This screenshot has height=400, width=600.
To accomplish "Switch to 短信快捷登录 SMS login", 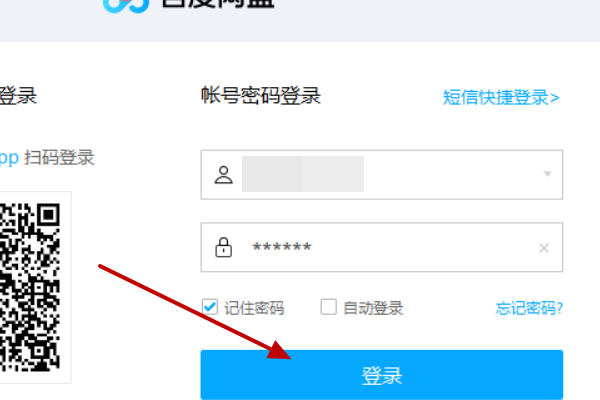I will [x=501, y=97].
